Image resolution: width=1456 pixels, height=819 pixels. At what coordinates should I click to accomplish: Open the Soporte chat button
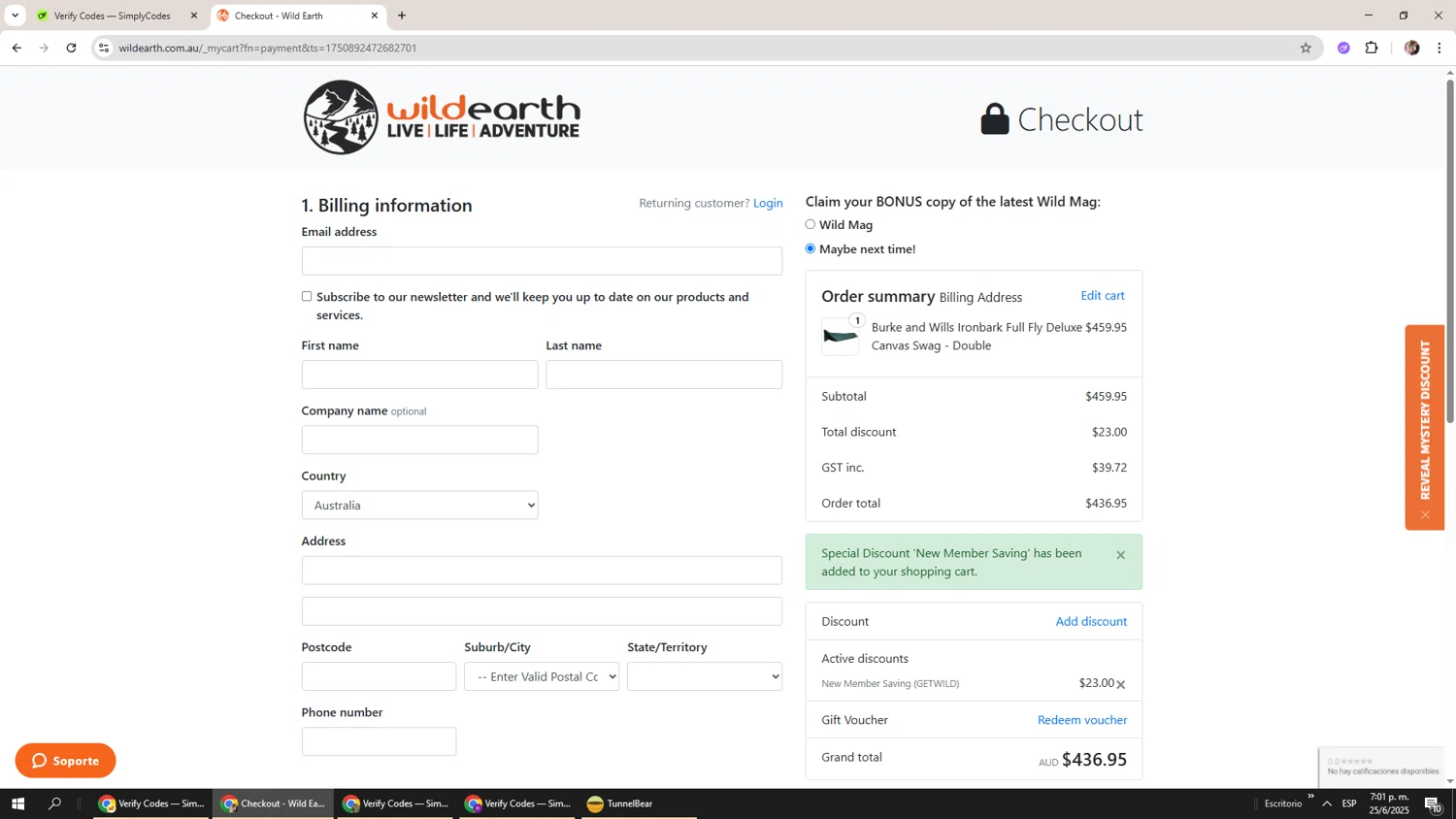point(65,761)
